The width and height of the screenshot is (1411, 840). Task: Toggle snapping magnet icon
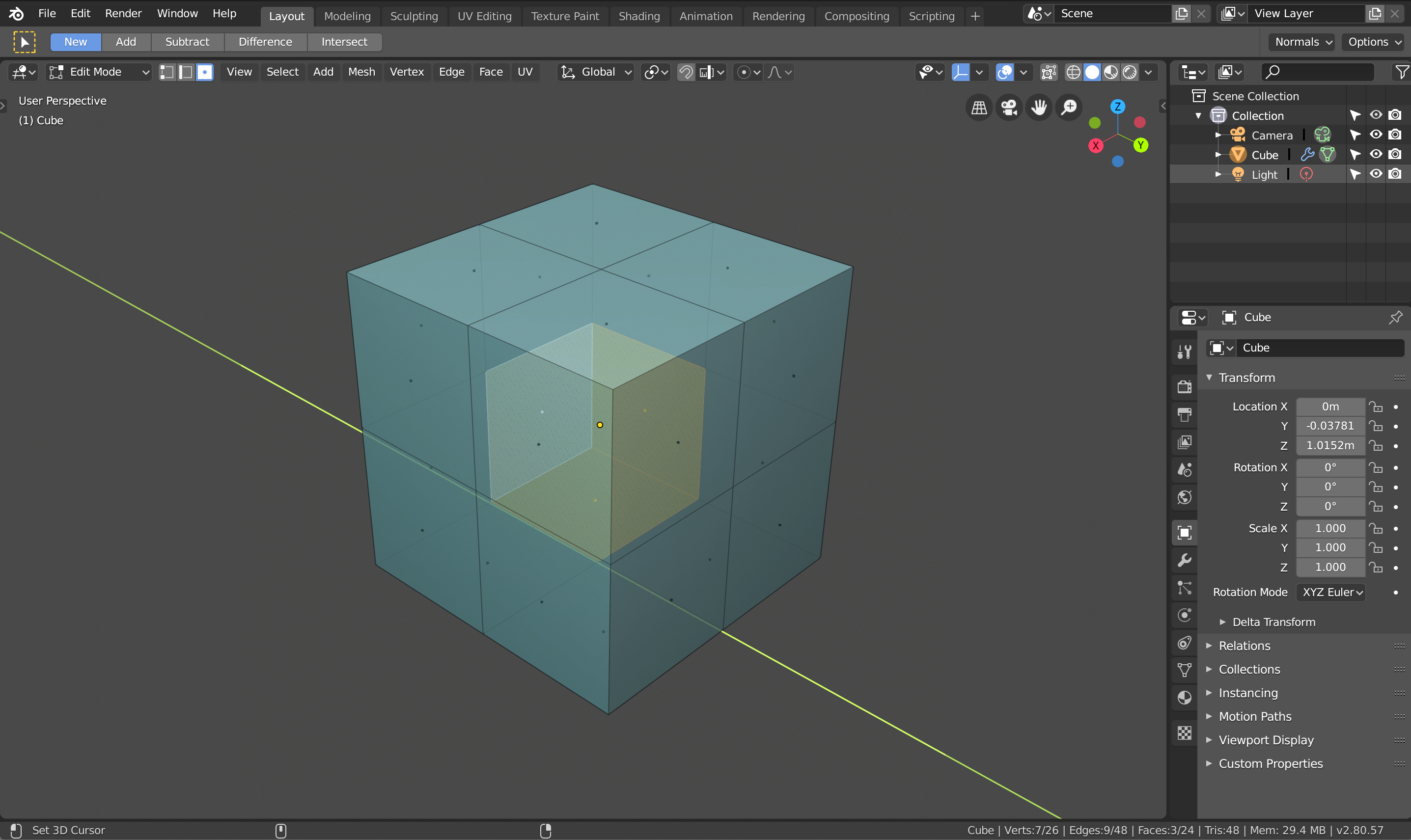686,72
